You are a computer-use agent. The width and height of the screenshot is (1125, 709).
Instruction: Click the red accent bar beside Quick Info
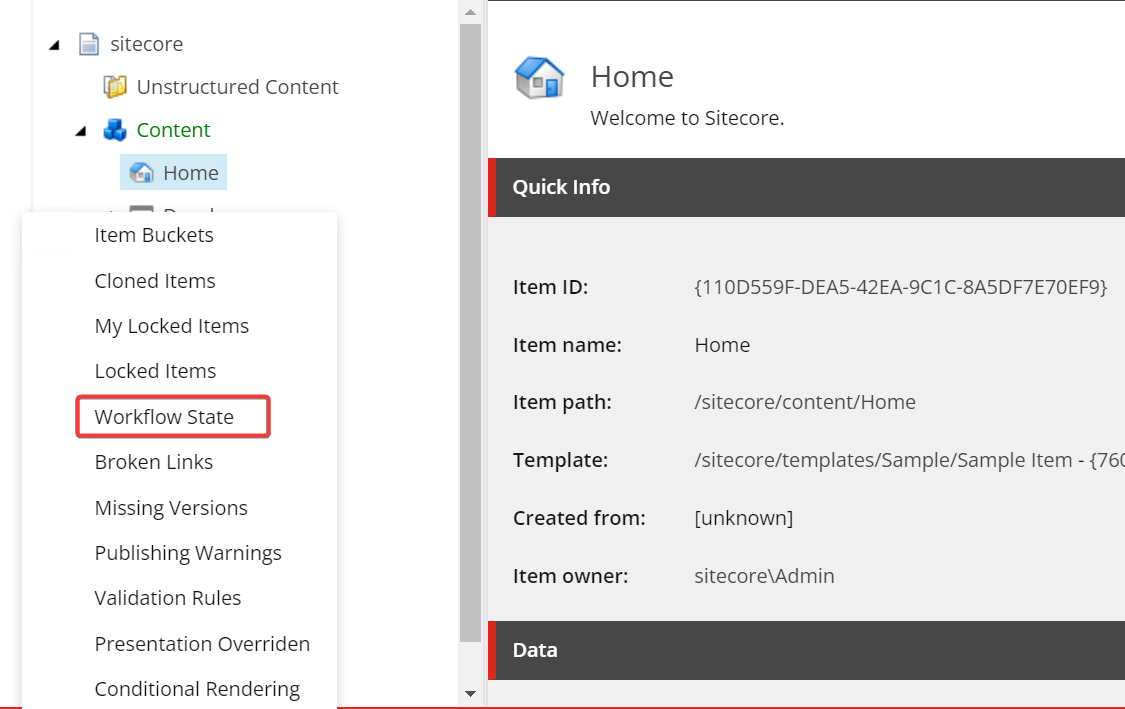[493, 187]
